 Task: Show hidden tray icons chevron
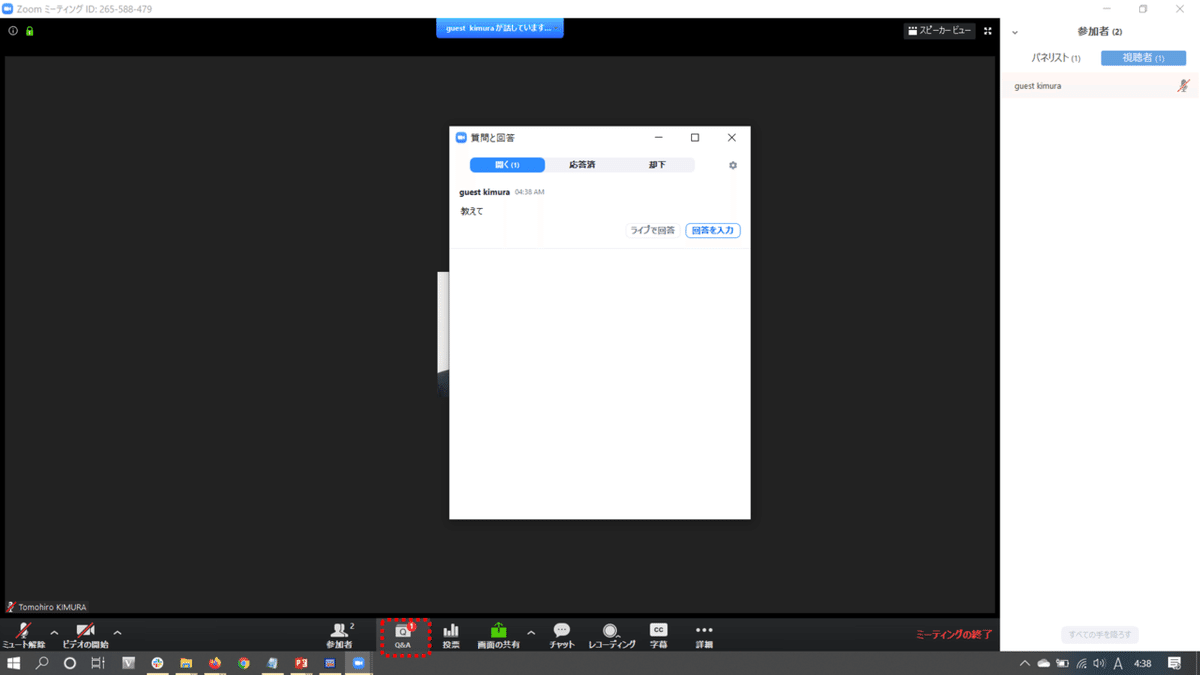coord(1025,664)
